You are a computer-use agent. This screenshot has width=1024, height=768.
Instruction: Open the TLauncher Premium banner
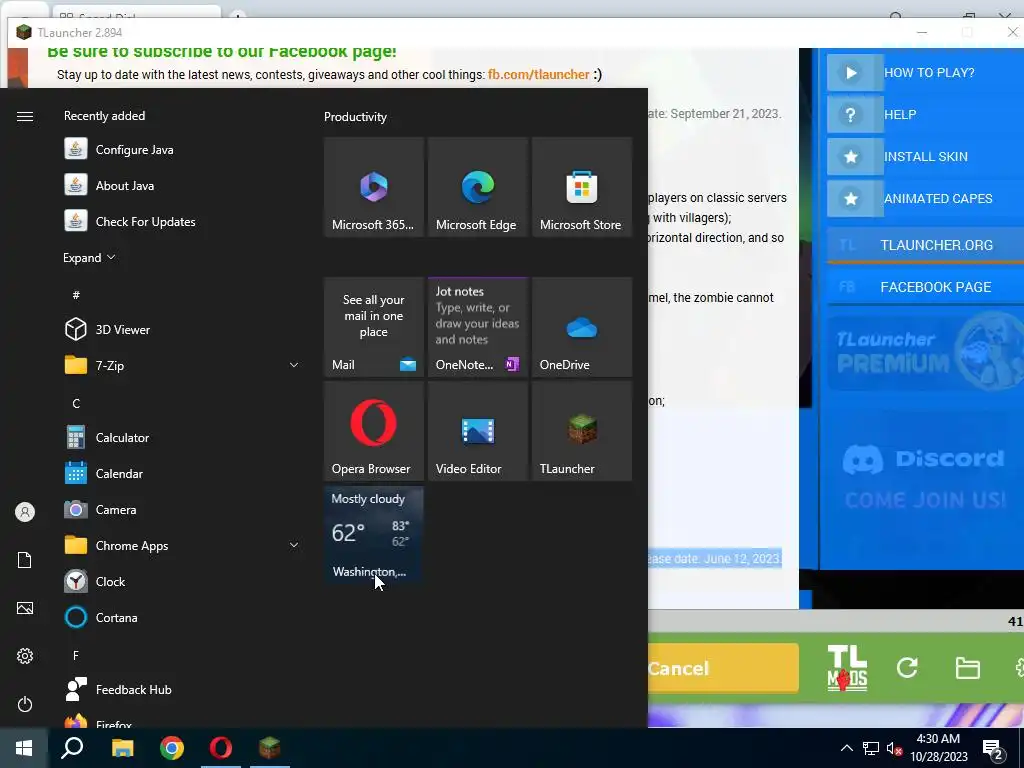pyautogui.click(x=925, y=353)
